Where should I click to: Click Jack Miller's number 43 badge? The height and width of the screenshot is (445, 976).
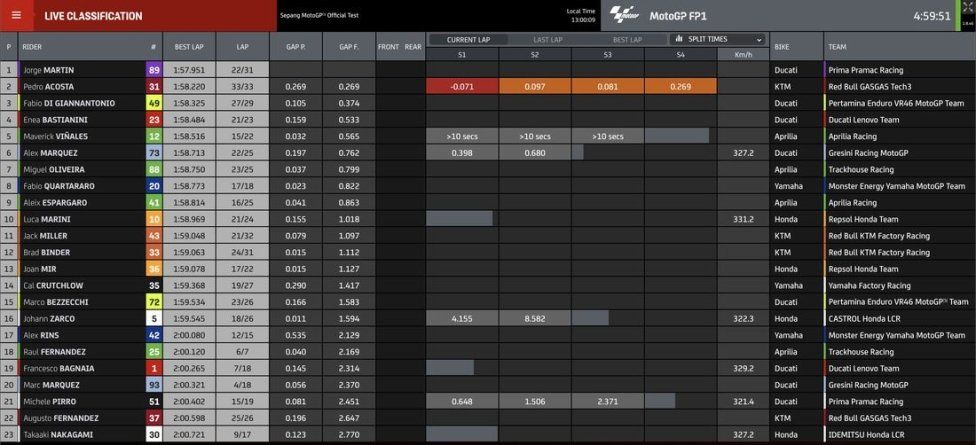click(154, 236)
